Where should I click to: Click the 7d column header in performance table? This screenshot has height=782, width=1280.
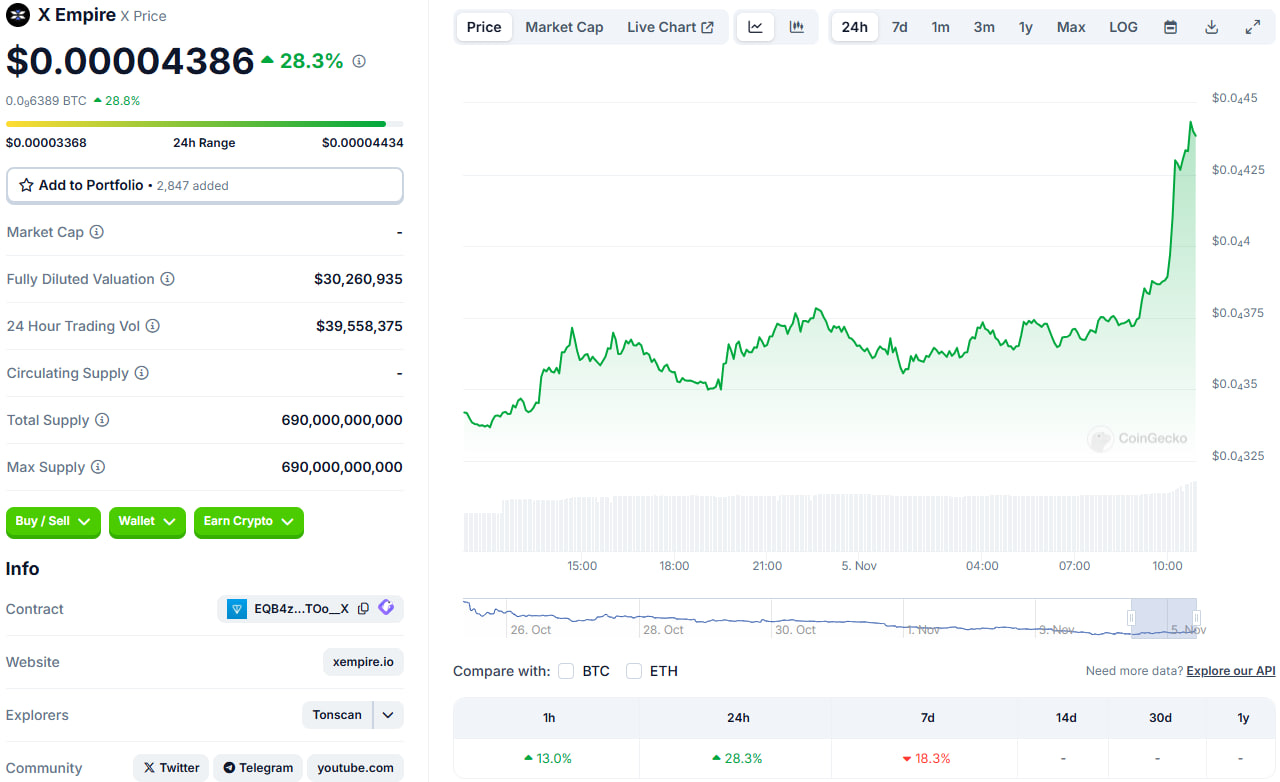pos(927,718)
